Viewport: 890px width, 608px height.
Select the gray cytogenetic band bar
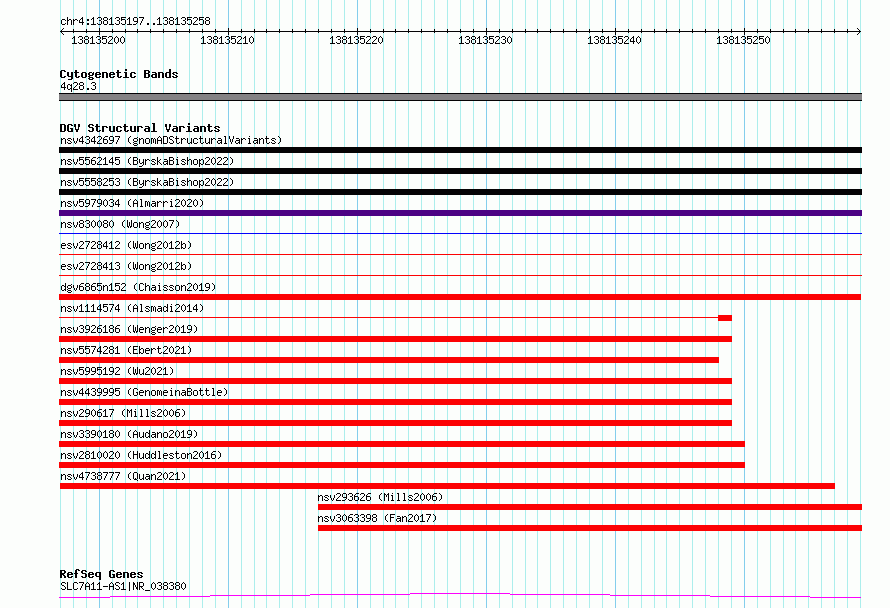click(x=460, y=97)
